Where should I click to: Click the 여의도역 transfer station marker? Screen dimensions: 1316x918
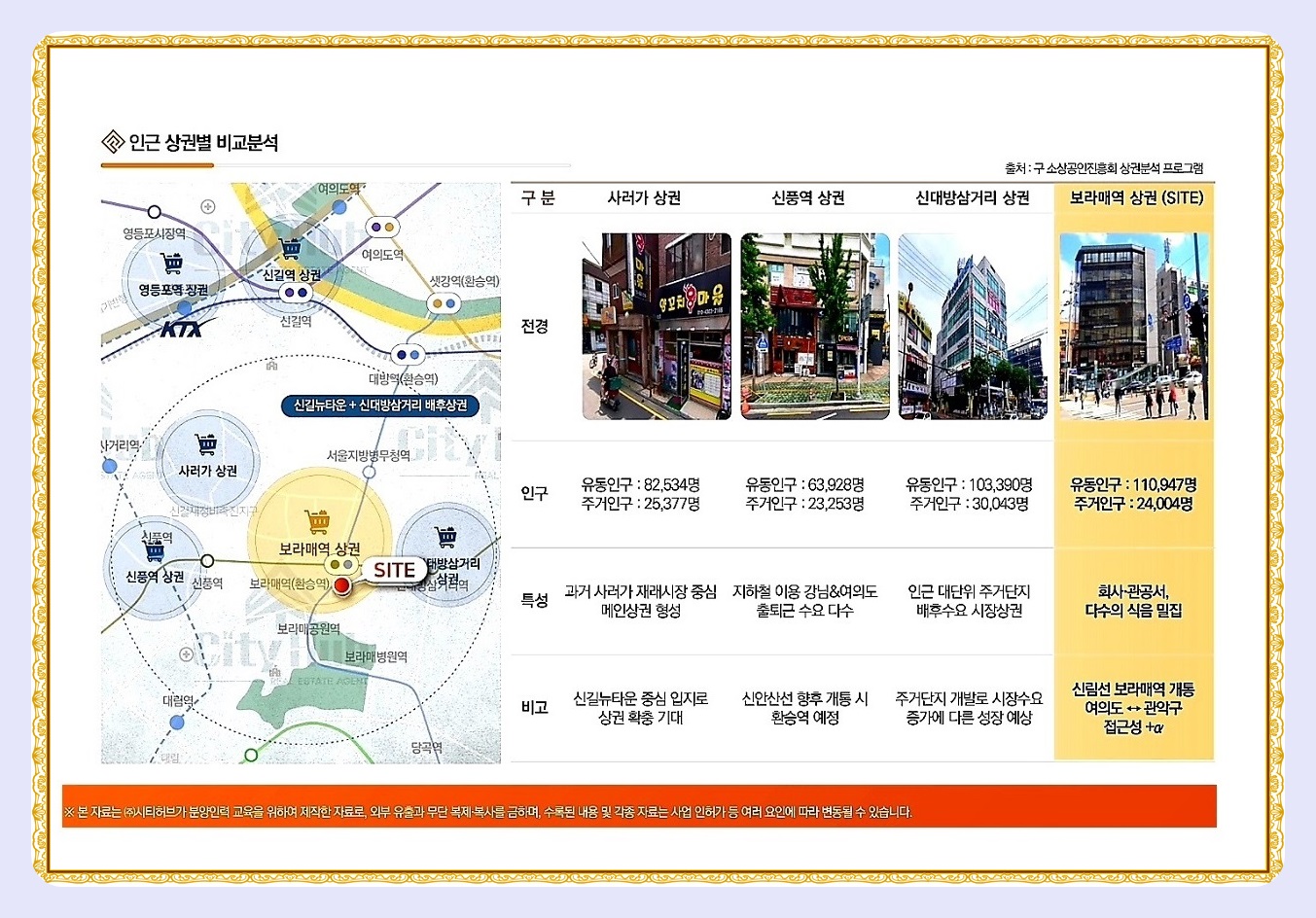pos(382,227)
